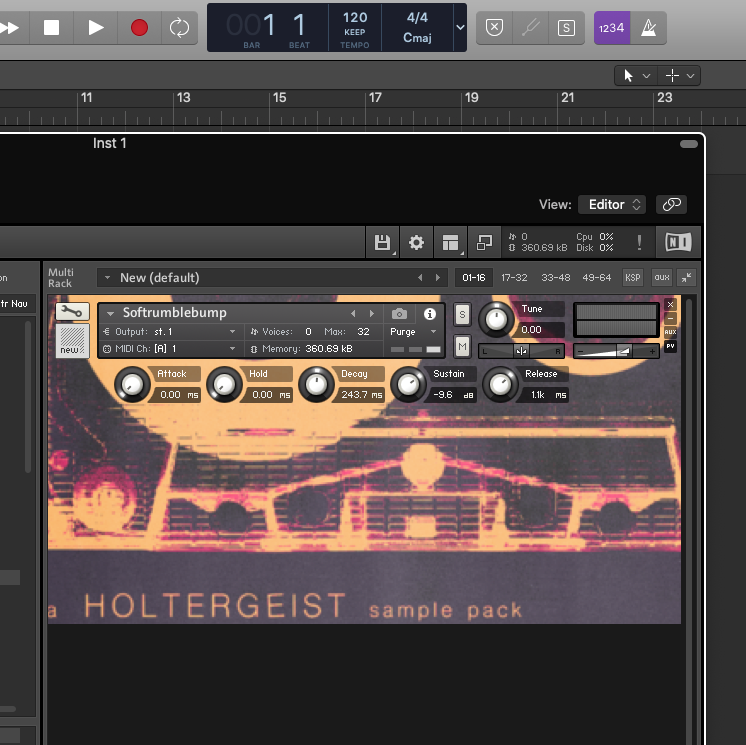Click the L-R pan slider
The image size is (746, 745).
pyautogui.click(x=521, y=352)
